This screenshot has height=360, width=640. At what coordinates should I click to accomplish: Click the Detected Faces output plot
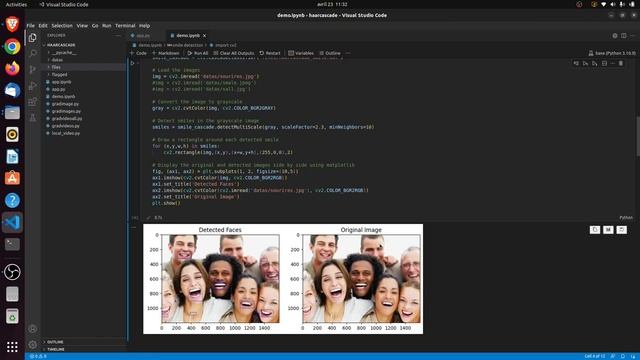[220, 278]
